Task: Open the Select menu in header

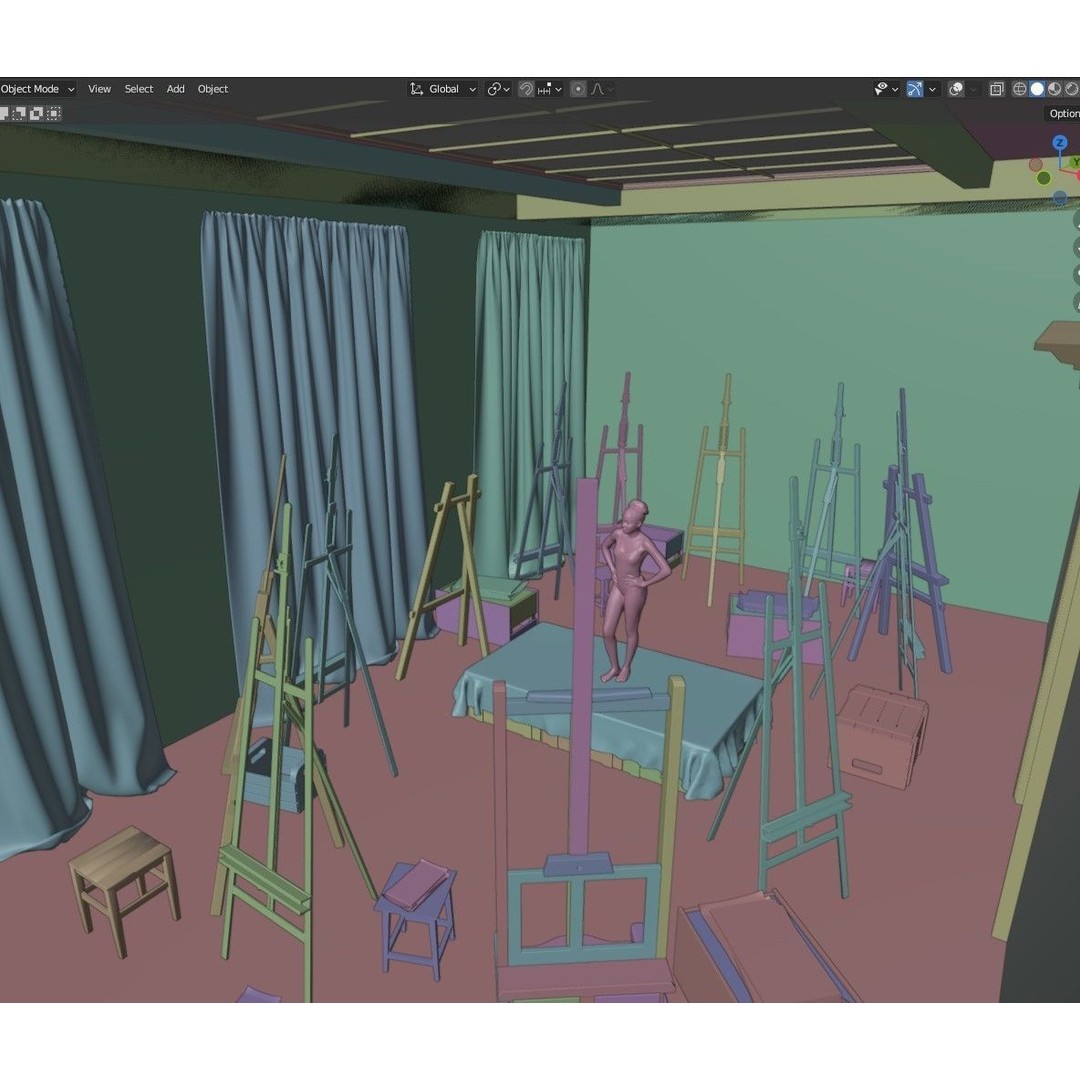Action: [x=138, y=88]
